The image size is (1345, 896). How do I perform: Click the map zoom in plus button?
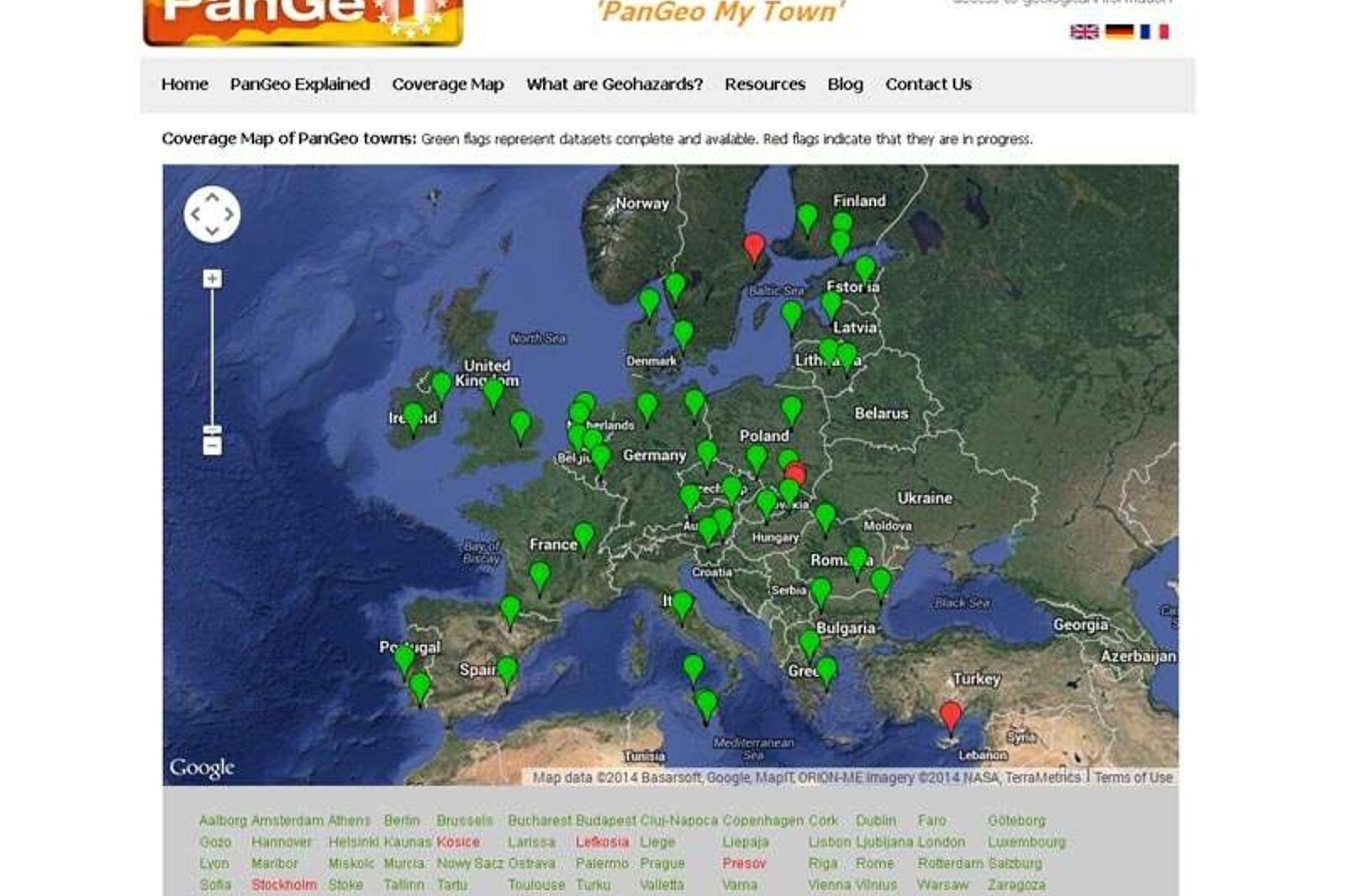[x=212, y=278]
